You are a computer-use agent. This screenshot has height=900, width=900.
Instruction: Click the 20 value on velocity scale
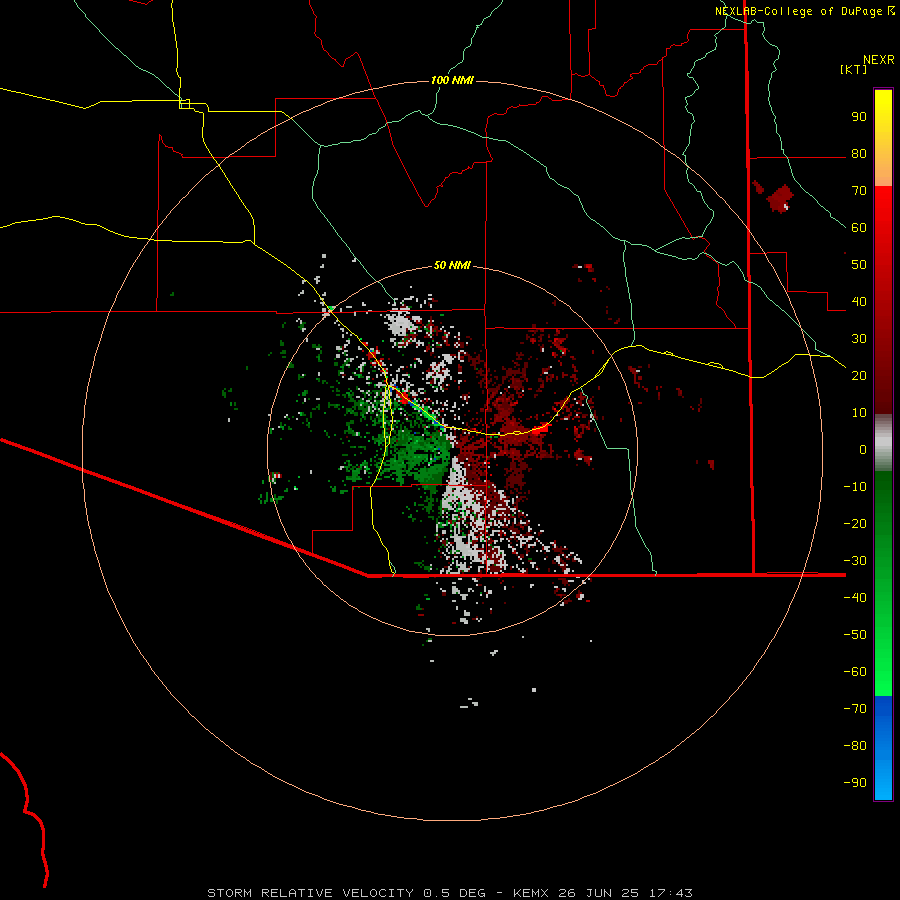click(859, 375)
